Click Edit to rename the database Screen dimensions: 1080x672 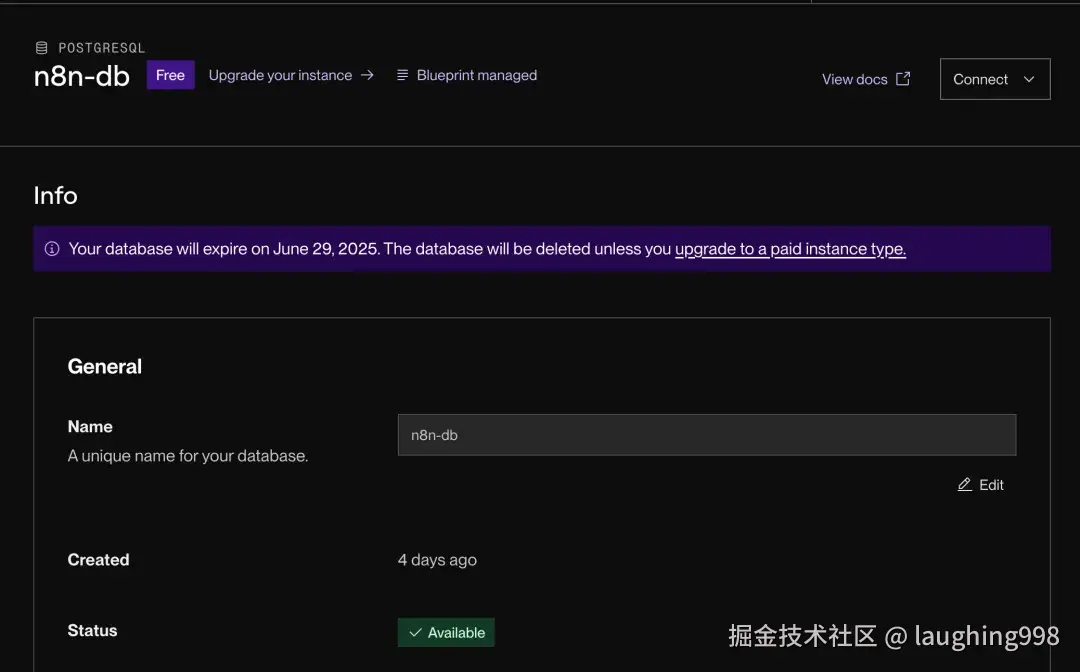[981, 485]
